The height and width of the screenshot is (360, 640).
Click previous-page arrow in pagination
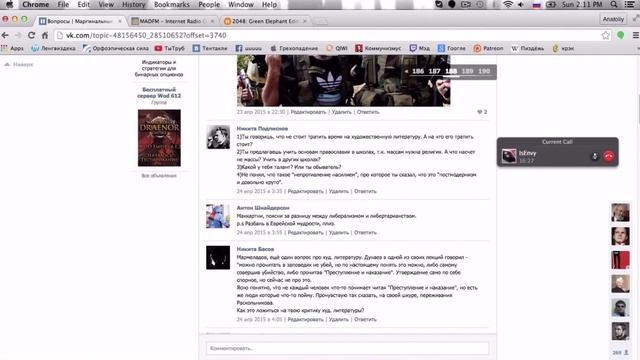tap(407, 71)
